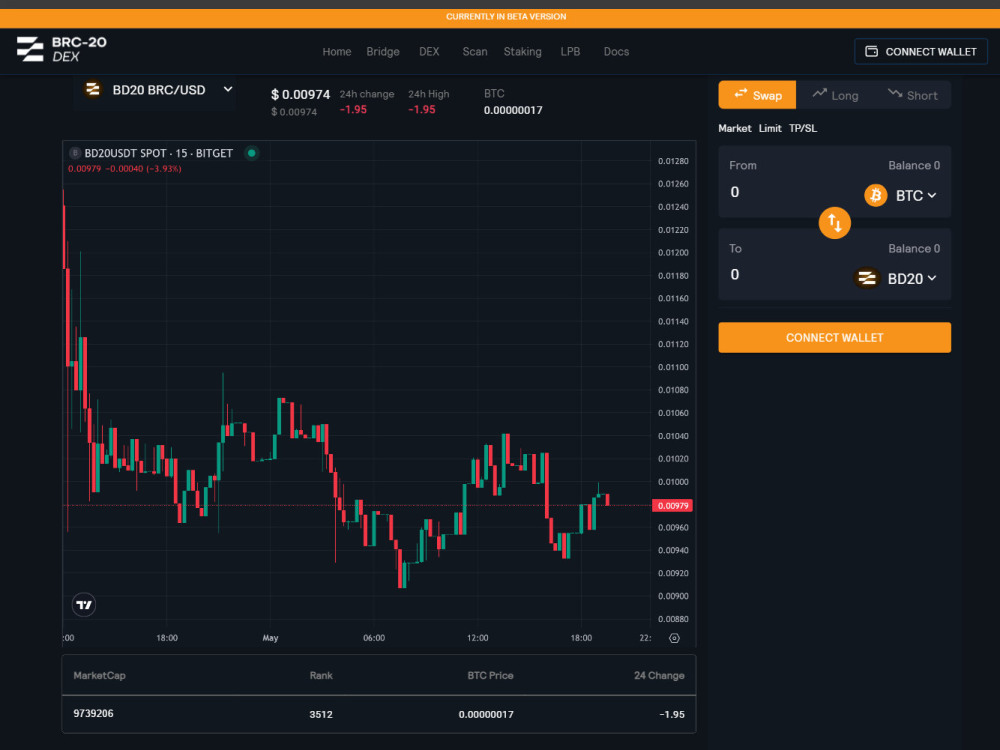Image resolution: width=1000 pixels, height=750 pixels.
Task: Click the swap direction arrows button
Action: 834,223
